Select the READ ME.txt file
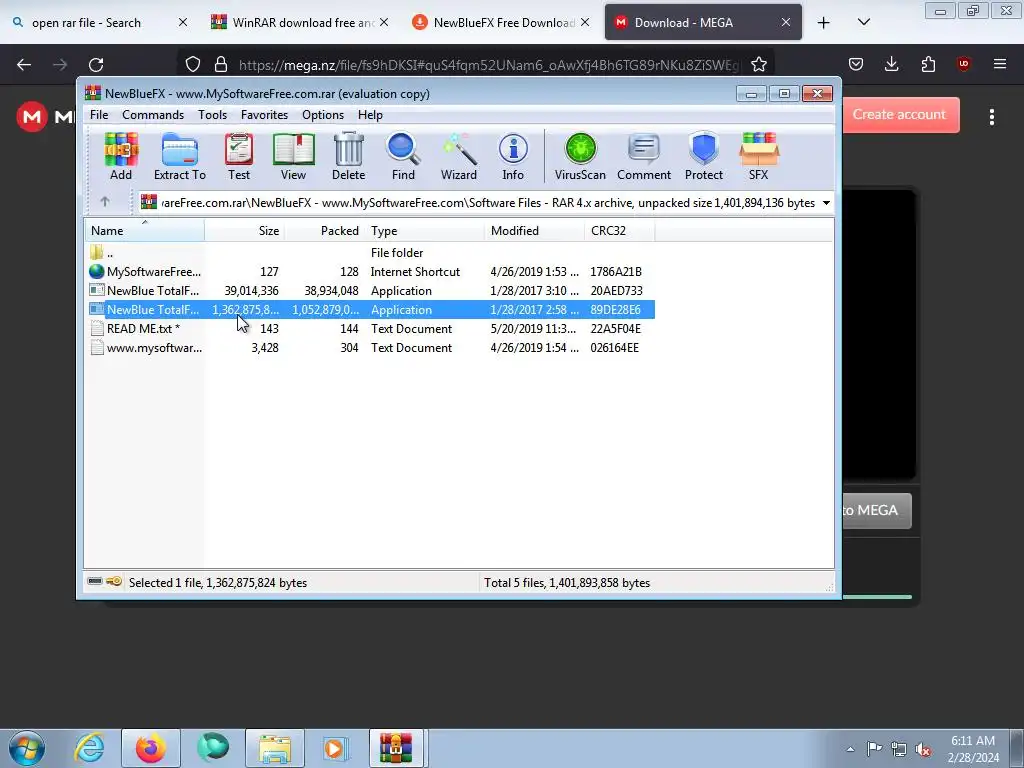This screenshot has height=768, width=1024. [x=370, y=328]
